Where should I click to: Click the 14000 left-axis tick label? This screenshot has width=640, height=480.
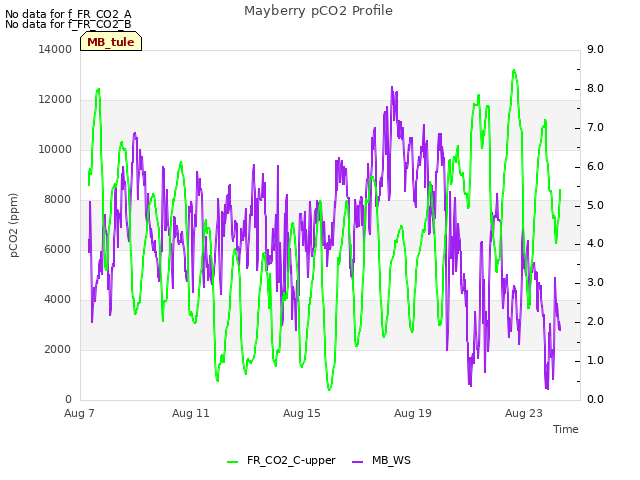[x=55, y=49]
